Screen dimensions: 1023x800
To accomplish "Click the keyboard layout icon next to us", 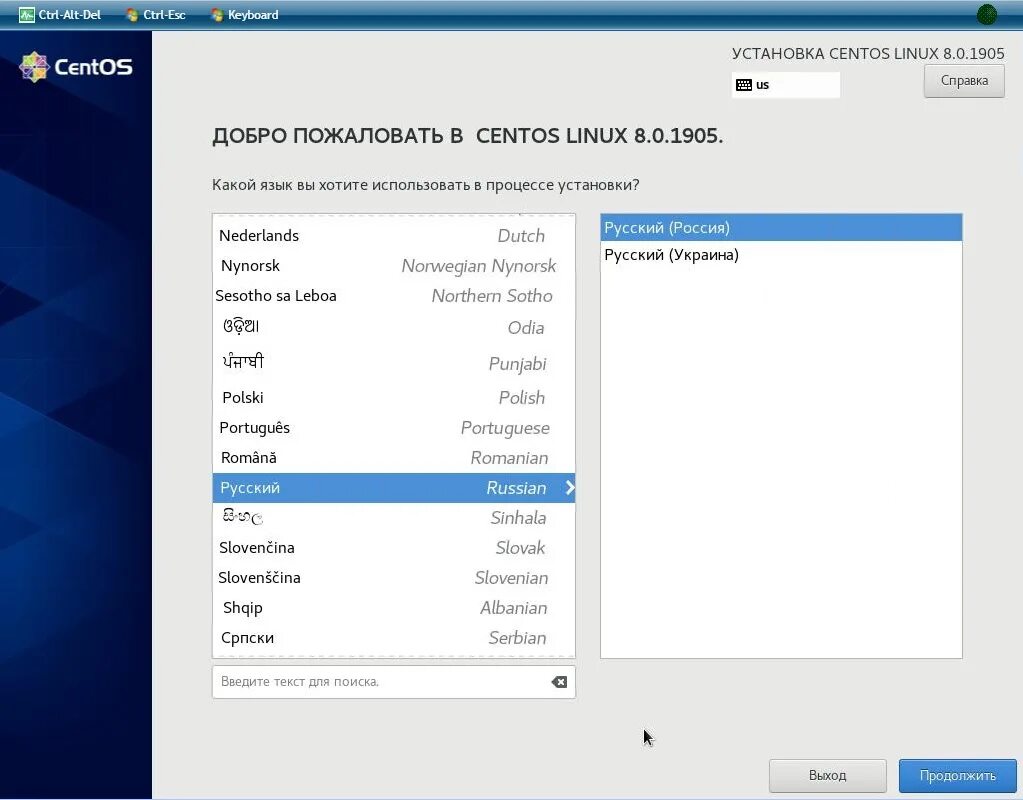I will tap(743, 85).
